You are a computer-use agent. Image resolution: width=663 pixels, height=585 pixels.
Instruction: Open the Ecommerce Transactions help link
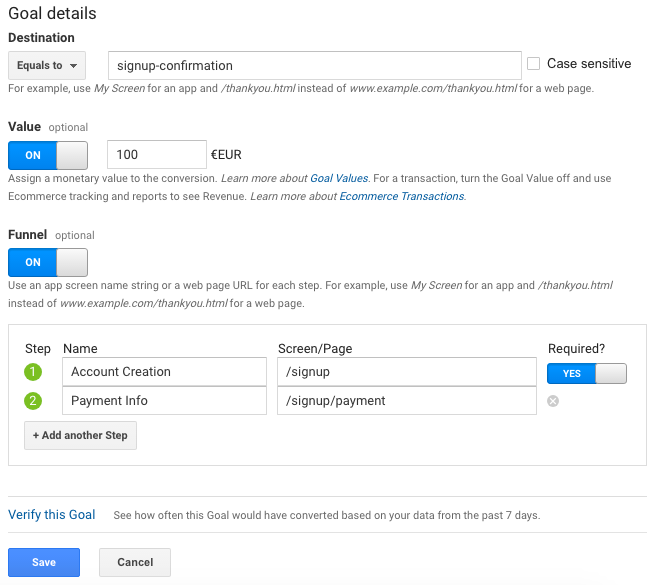coord(402,197)
